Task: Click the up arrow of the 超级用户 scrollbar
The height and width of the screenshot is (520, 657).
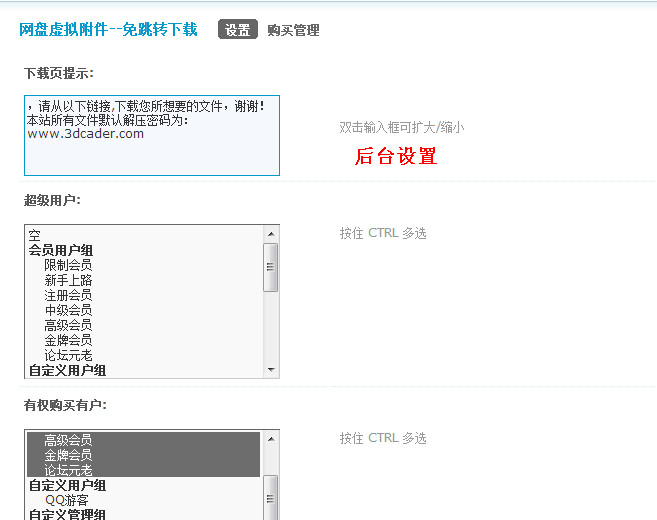Action: tap(271, 234)
